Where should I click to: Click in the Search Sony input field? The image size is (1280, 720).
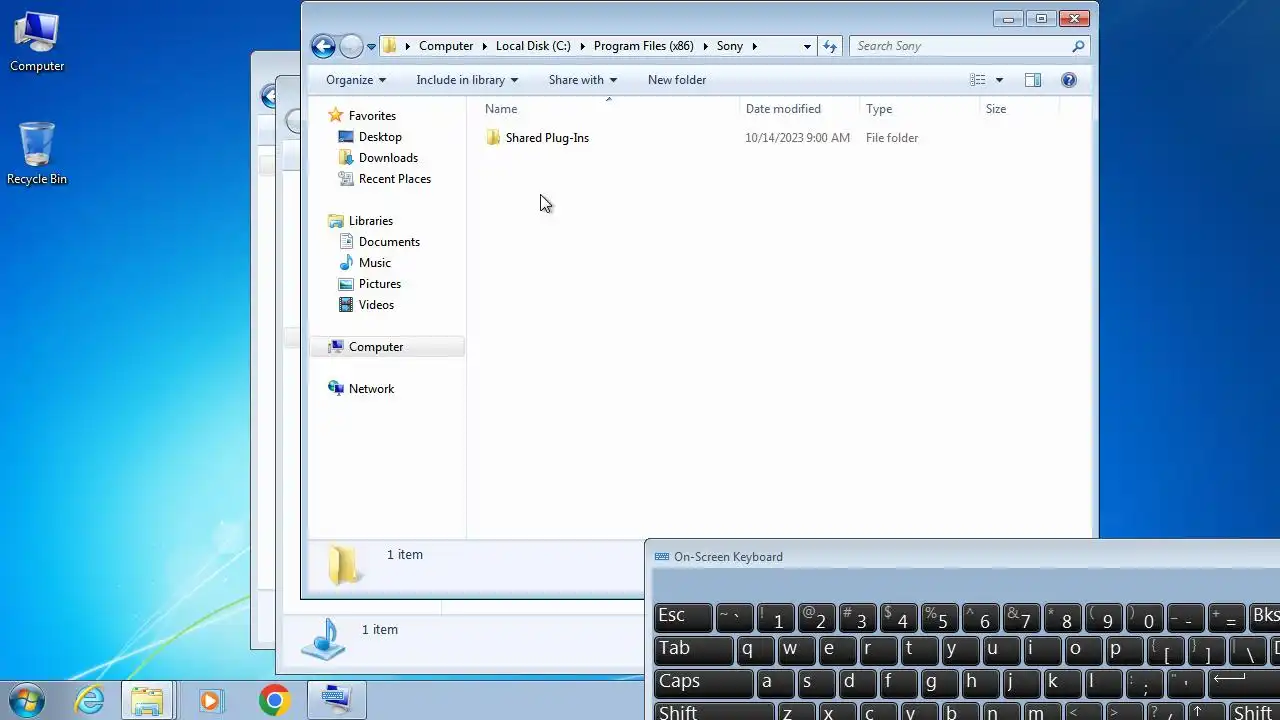click(x=960, y=46)
